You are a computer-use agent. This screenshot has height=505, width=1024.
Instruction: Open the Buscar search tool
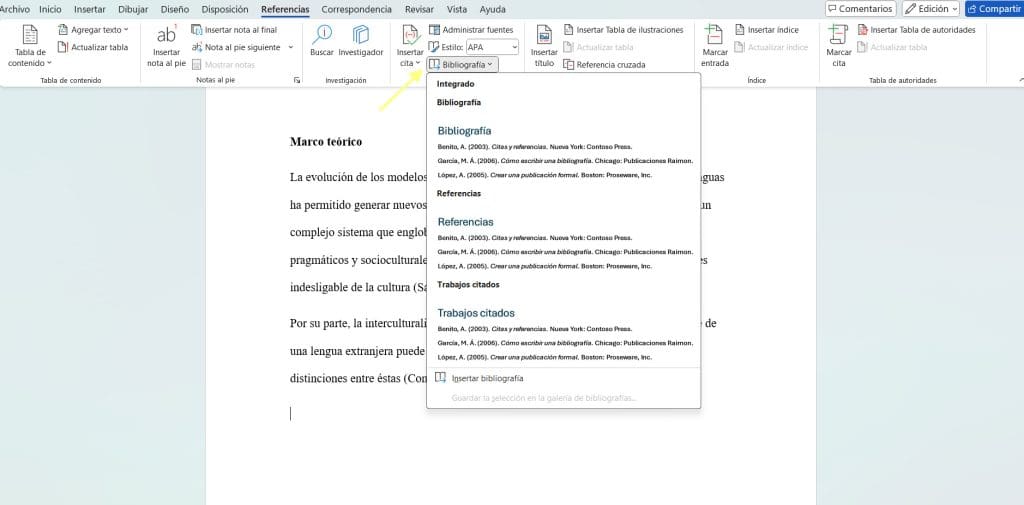pyautogui.click(x=322, y=41)
